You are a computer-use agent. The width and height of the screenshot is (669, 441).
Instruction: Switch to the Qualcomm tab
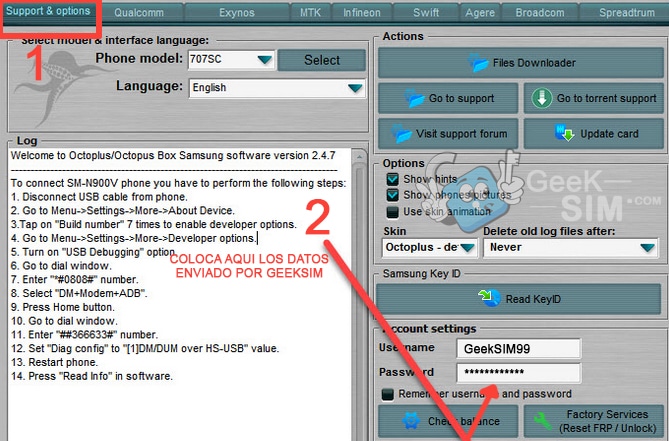(x=139, y=13)
